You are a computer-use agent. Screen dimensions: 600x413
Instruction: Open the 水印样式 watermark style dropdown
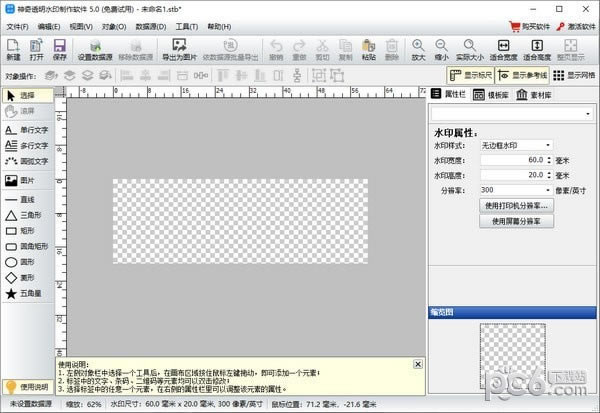(516, 145)
